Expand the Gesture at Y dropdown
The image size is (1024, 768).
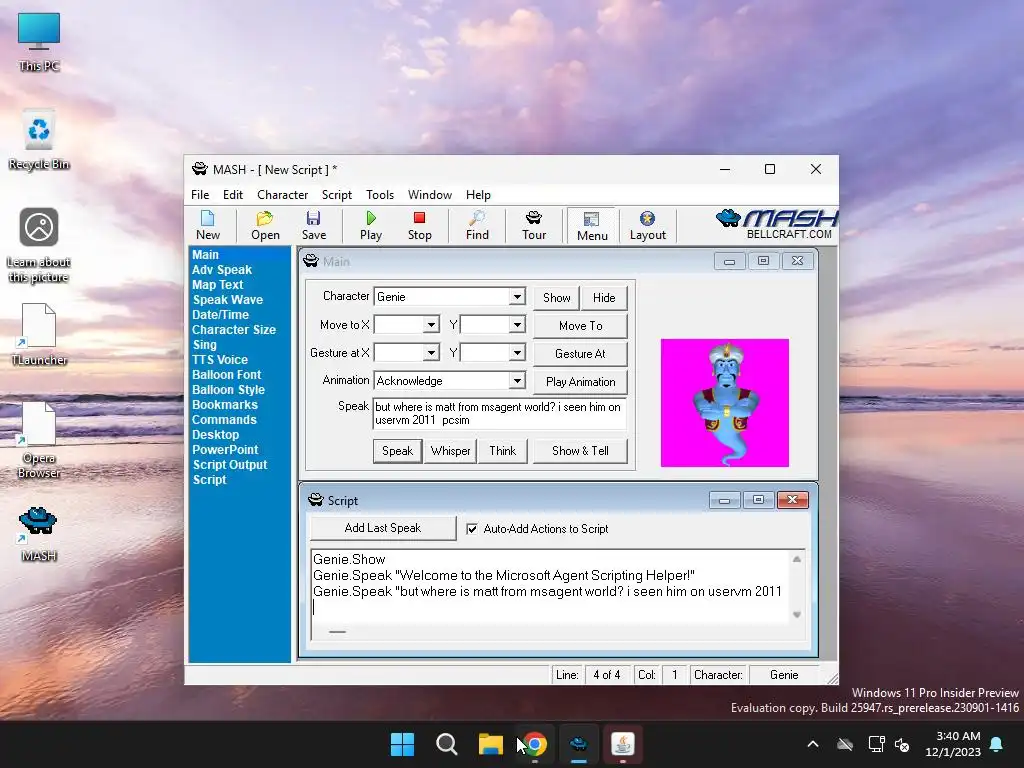coord(517,353)
